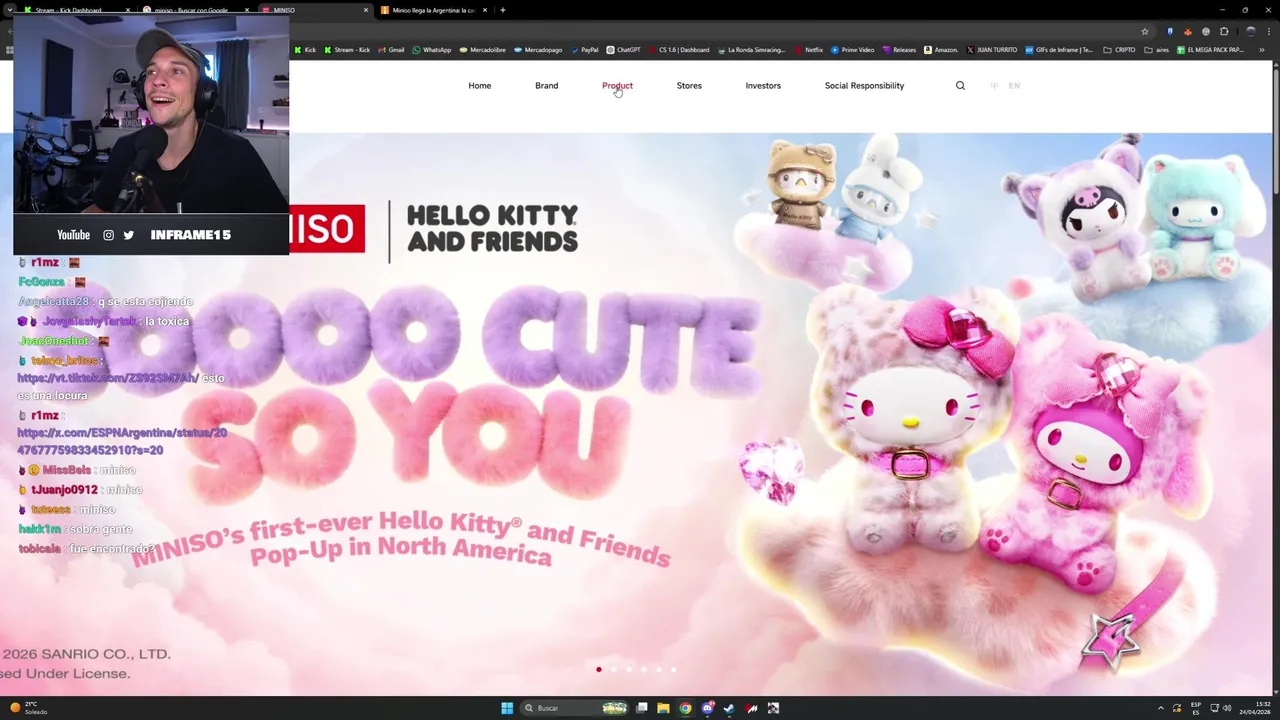Expand the bookmarks overflow chevron
This screenshot has width=1280, height=720.
1260,50
